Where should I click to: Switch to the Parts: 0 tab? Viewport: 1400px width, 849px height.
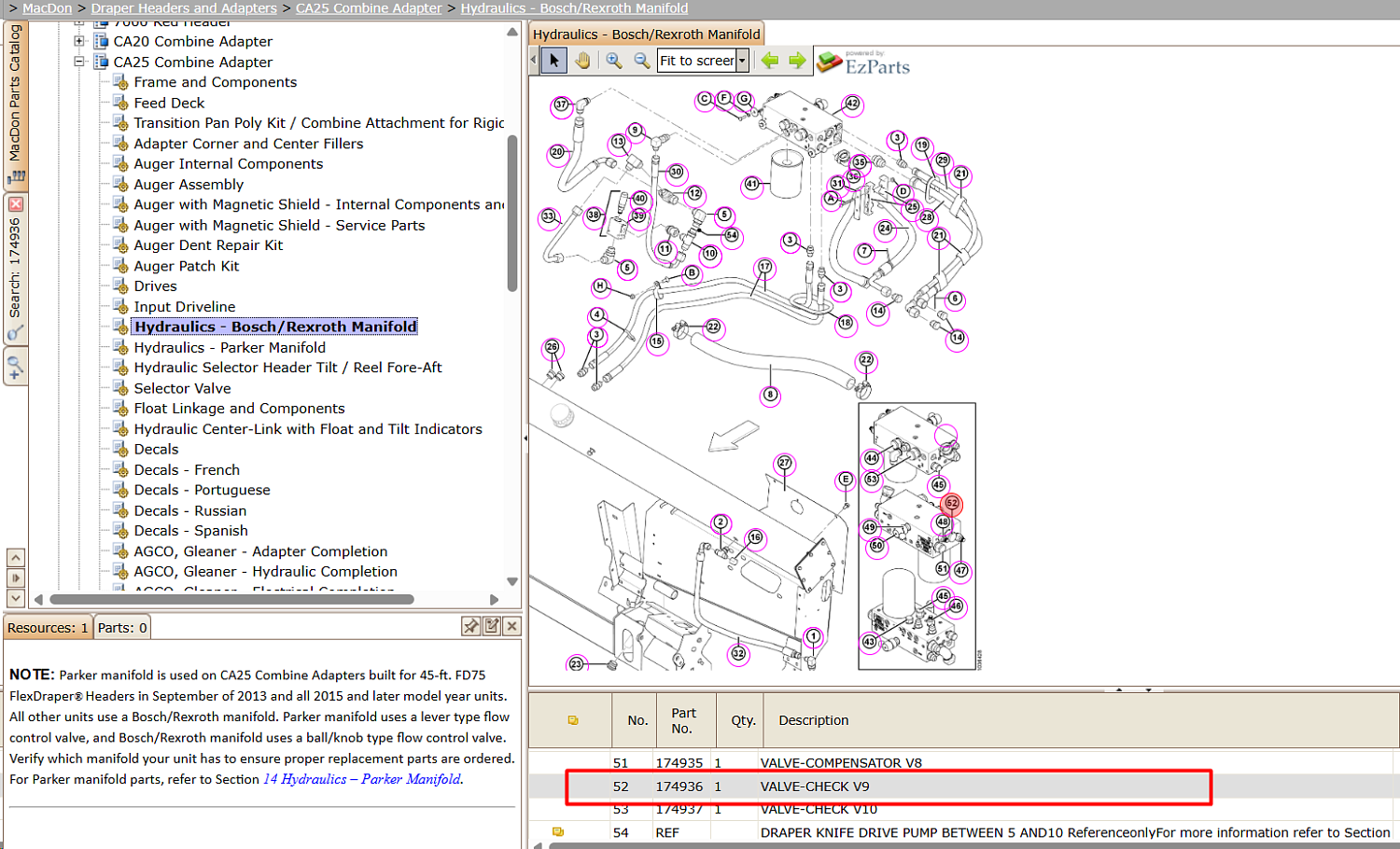click(x=122, y=628)
